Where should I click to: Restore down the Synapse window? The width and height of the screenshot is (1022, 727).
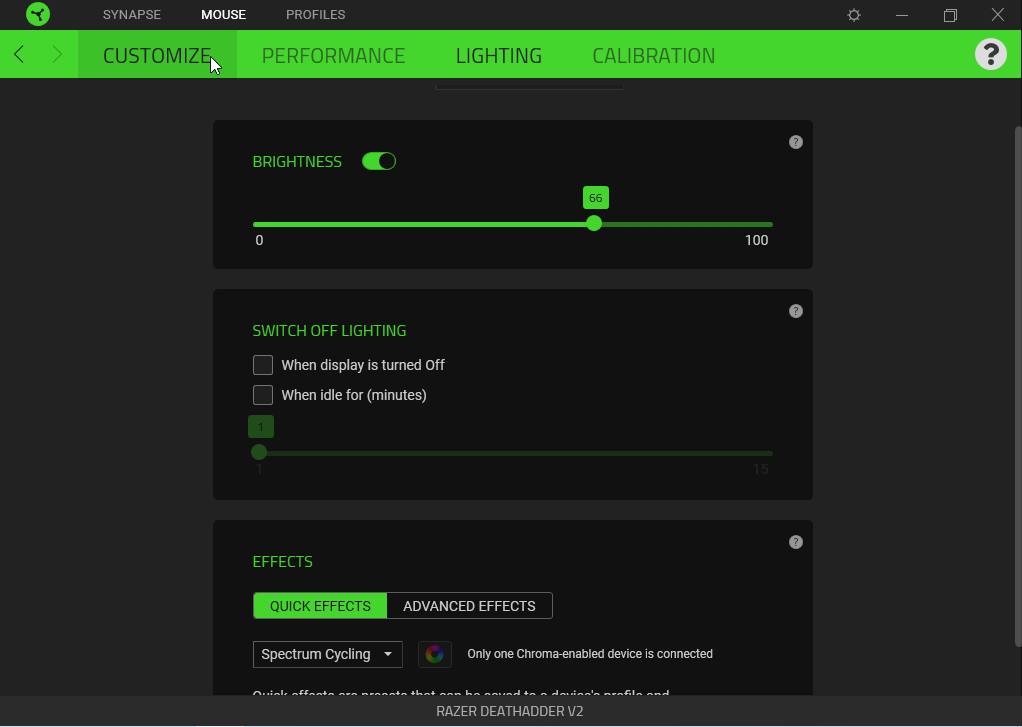coord(950,15)
